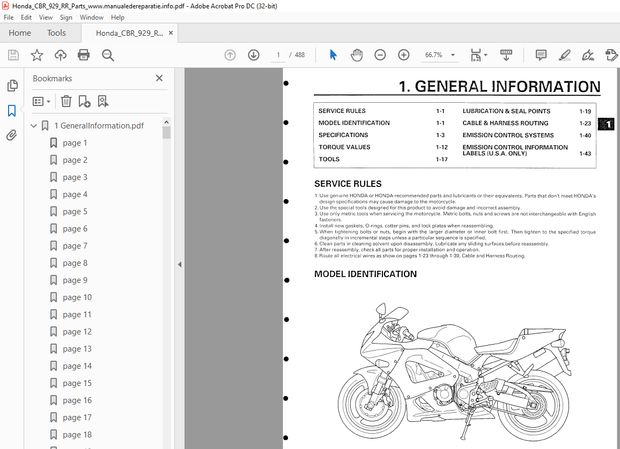Jump to bookmark page 17
This screenshot has height=449, width=620.
coord(77,418)
